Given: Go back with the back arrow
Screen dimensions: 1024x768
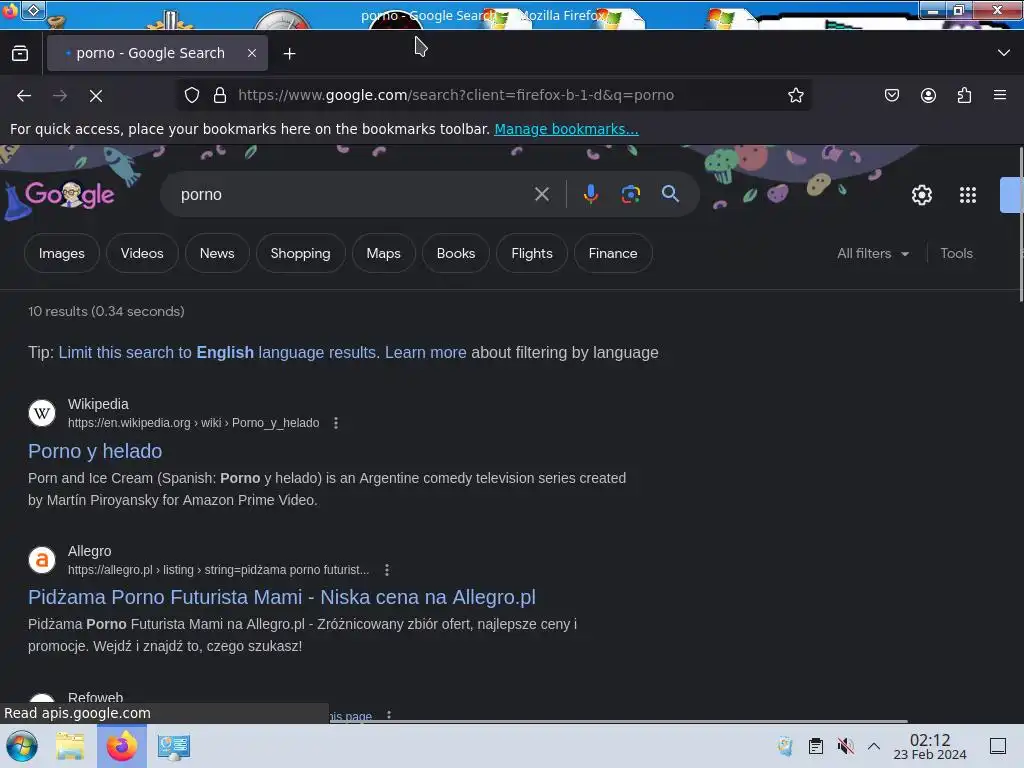Looking at the screenshot, I should (x=24, y=95).
